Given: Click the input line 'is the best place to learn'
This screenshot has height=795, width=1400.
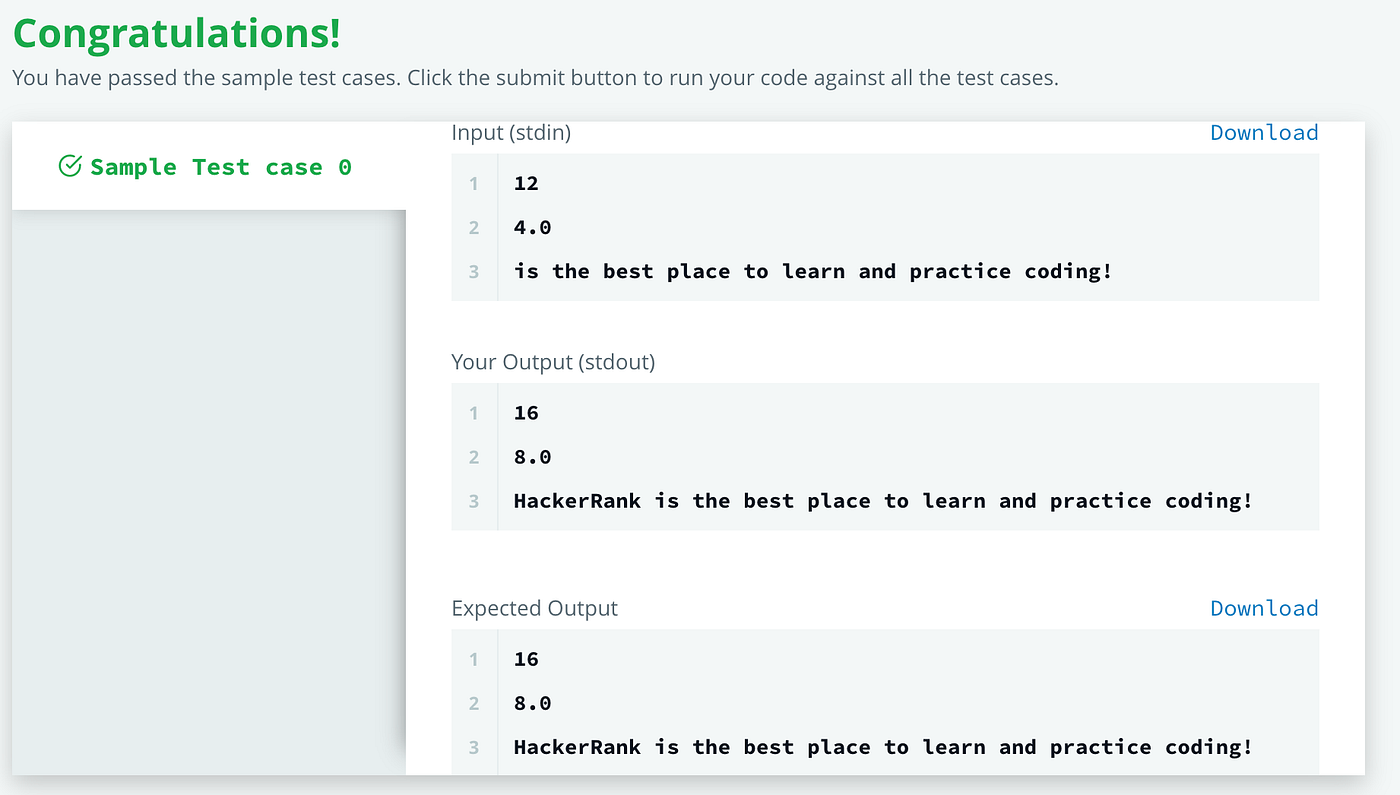Looking at the screenshot, I should click(812, 271).
